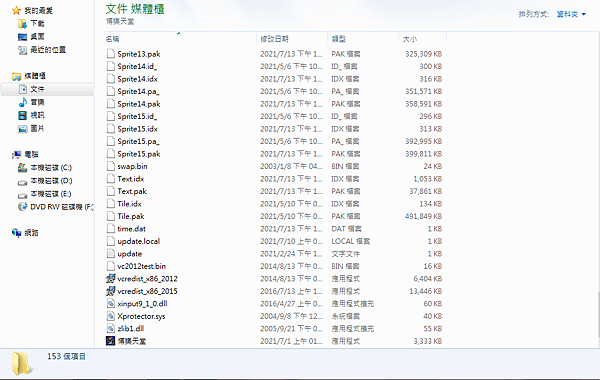Viewport: 600px width, 380px height.
Task: Click the 325,309 KB size value
Action: tap(424, 54)
